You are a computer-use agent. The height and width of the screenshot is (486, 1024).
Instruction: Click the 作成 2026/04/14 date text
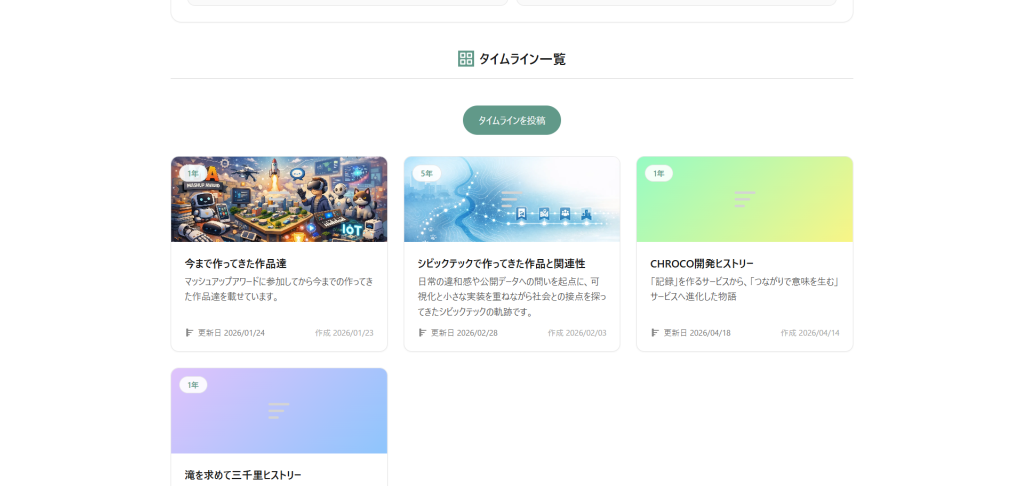[x=809, y=333]
